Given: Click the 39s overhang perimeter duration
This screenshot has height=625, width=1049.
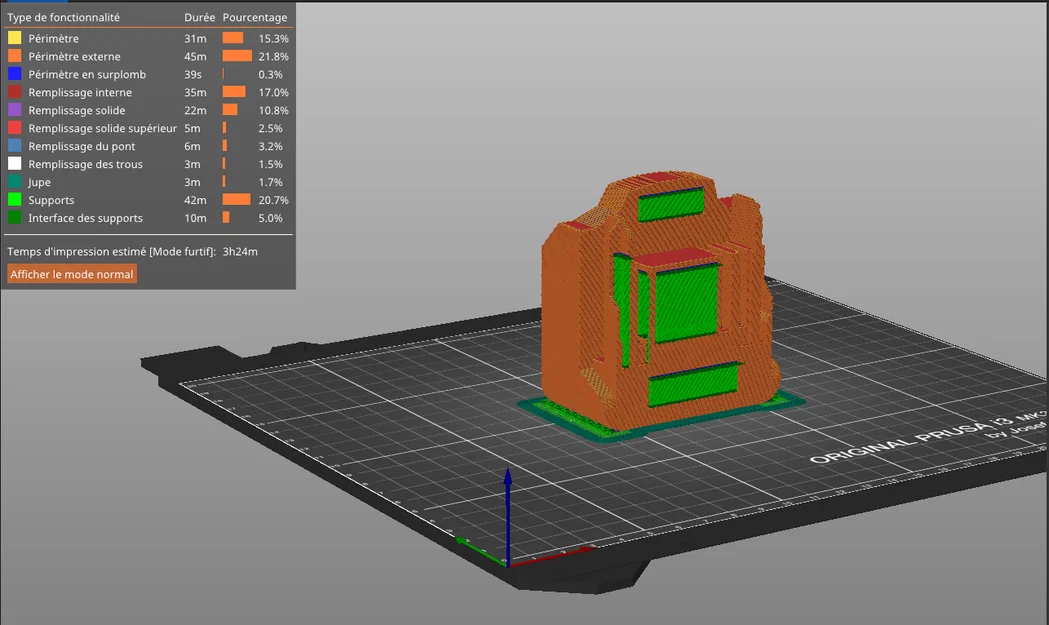Looking at the screenshot, I should 193,75.
